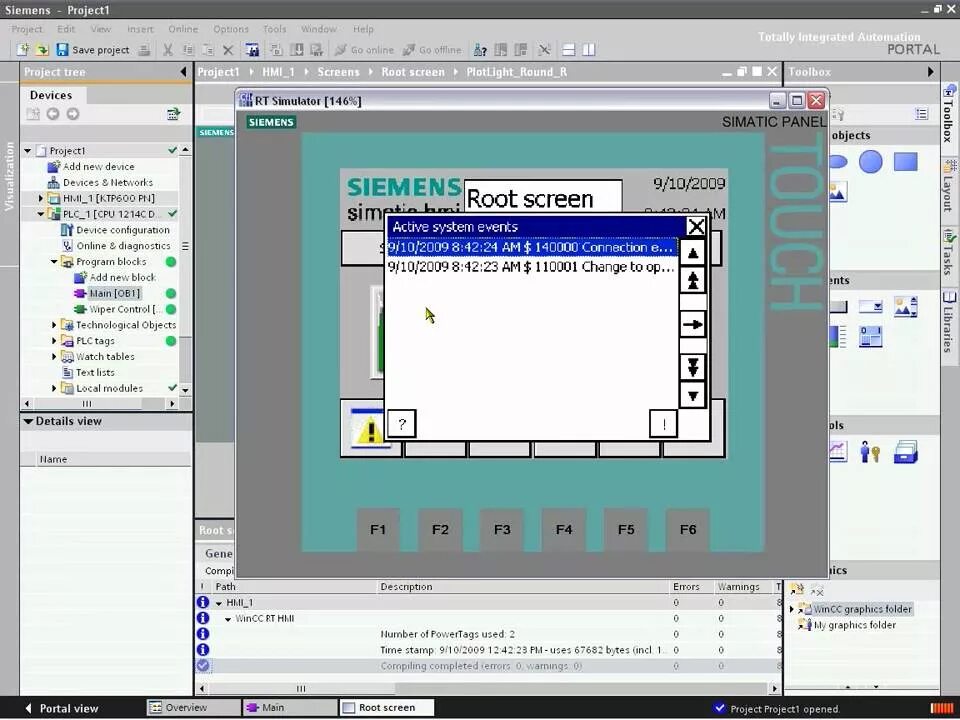
Task: Click the Accessible devices icon
Action: pos(481,50)
